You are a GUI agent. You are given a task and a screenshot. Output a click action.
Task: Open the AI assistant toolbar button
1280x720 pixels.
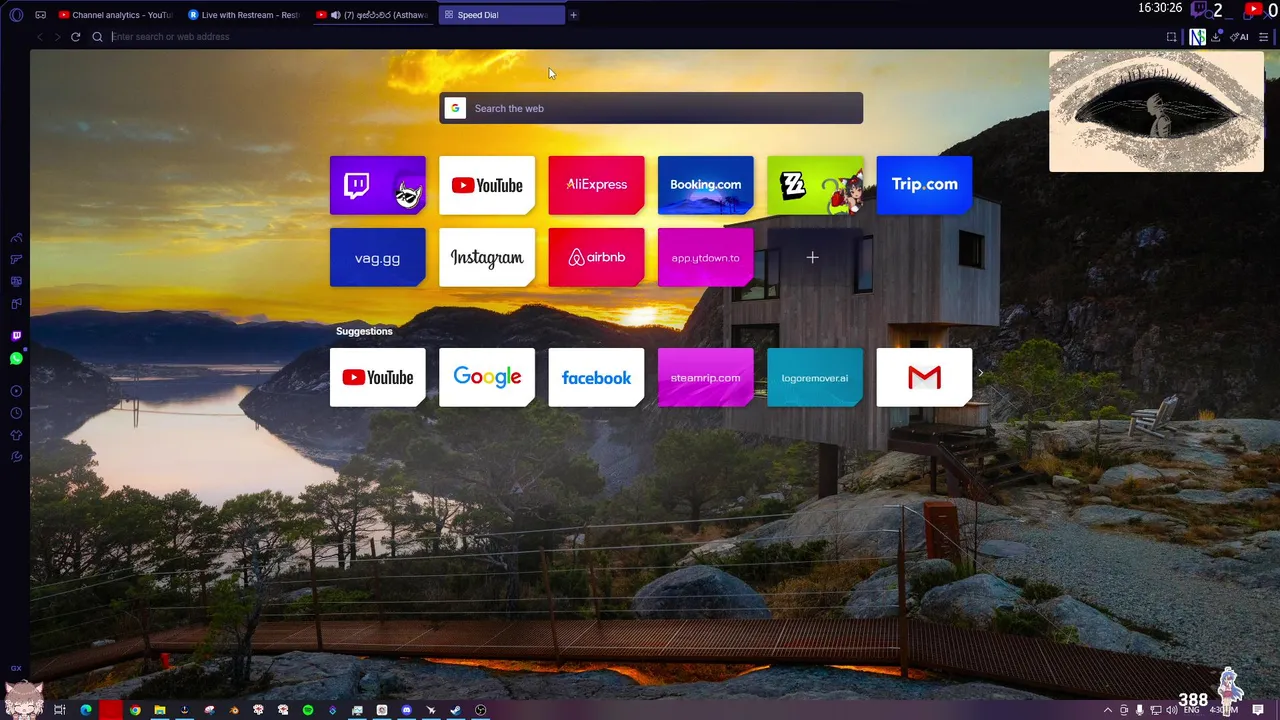(x=1239, y=37)
